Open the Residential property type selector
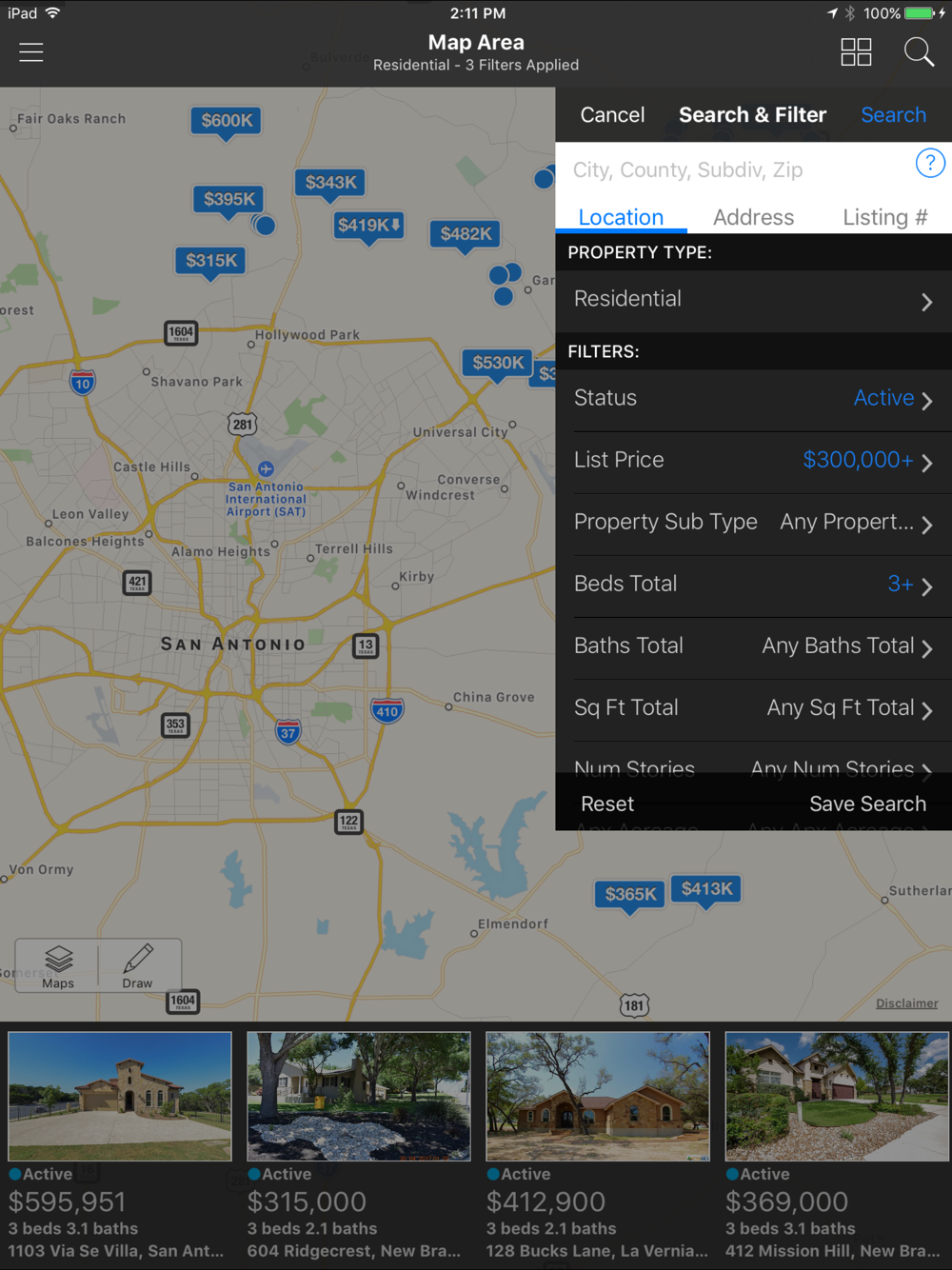Viewport: 952px width, 1270px height. click(x=754, y=301)
